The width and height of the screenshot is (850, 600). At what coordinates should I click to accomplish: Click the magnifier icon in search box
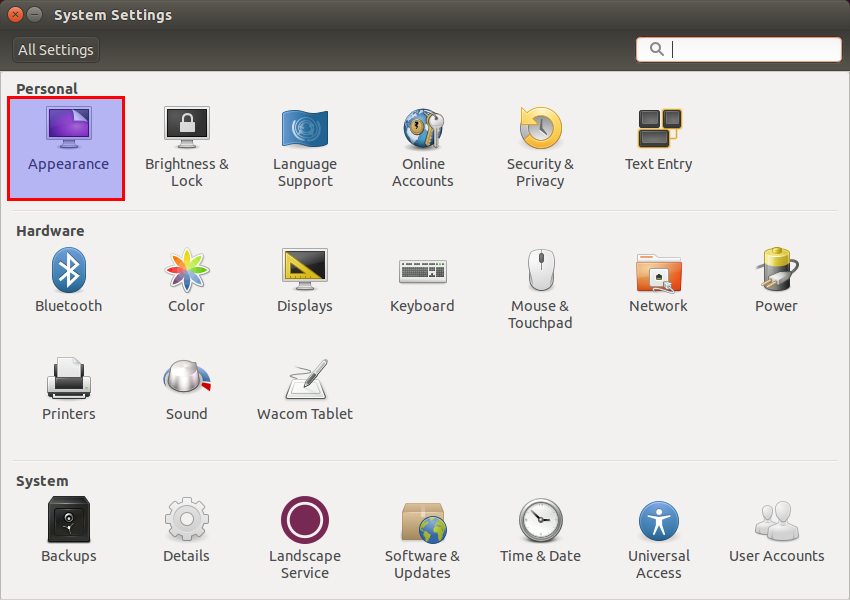(x=656, y=49)
